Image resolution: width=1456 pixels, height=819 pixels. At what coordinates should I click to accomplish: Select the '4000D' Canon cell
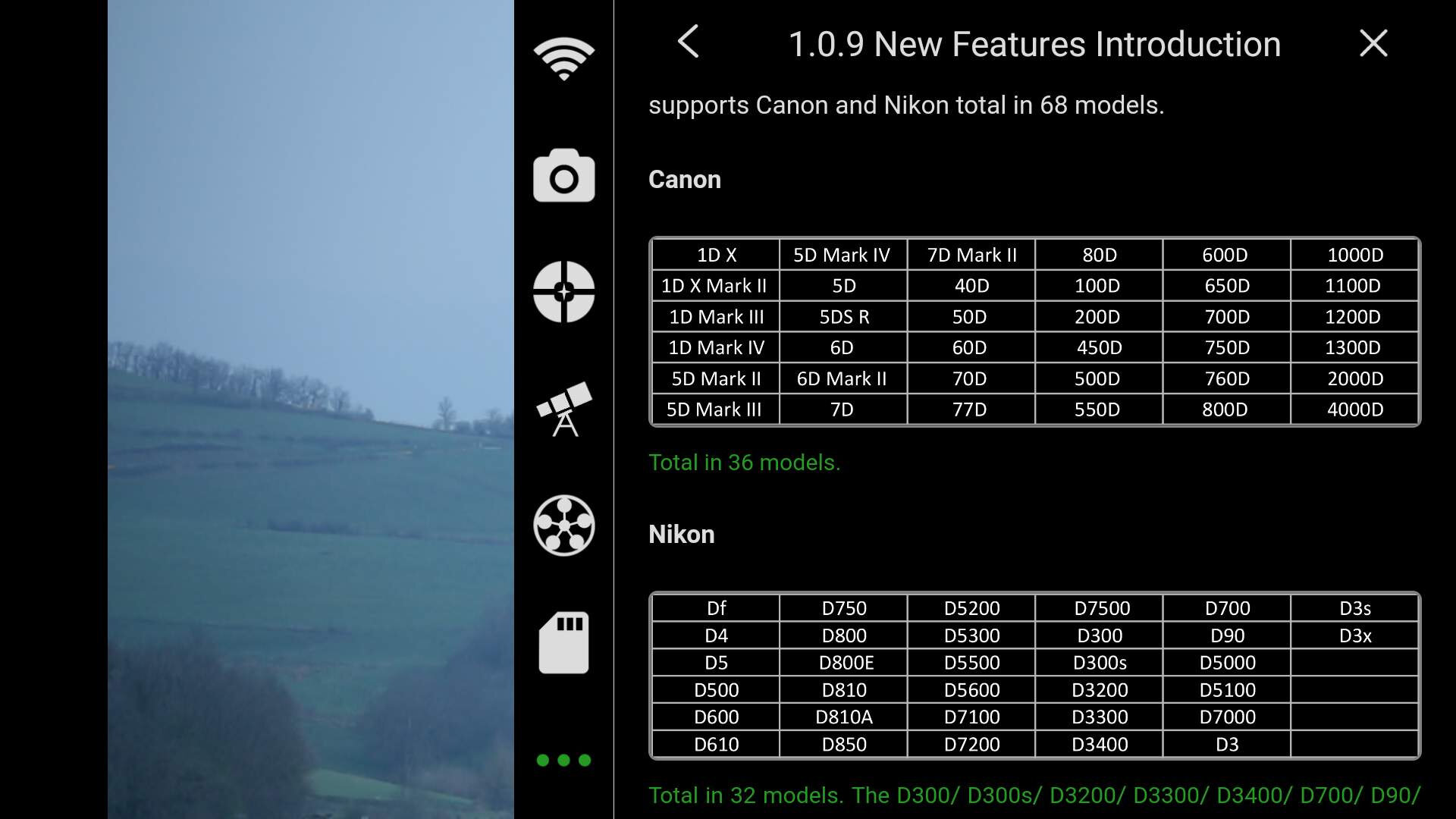click(x=1354, y=409)
